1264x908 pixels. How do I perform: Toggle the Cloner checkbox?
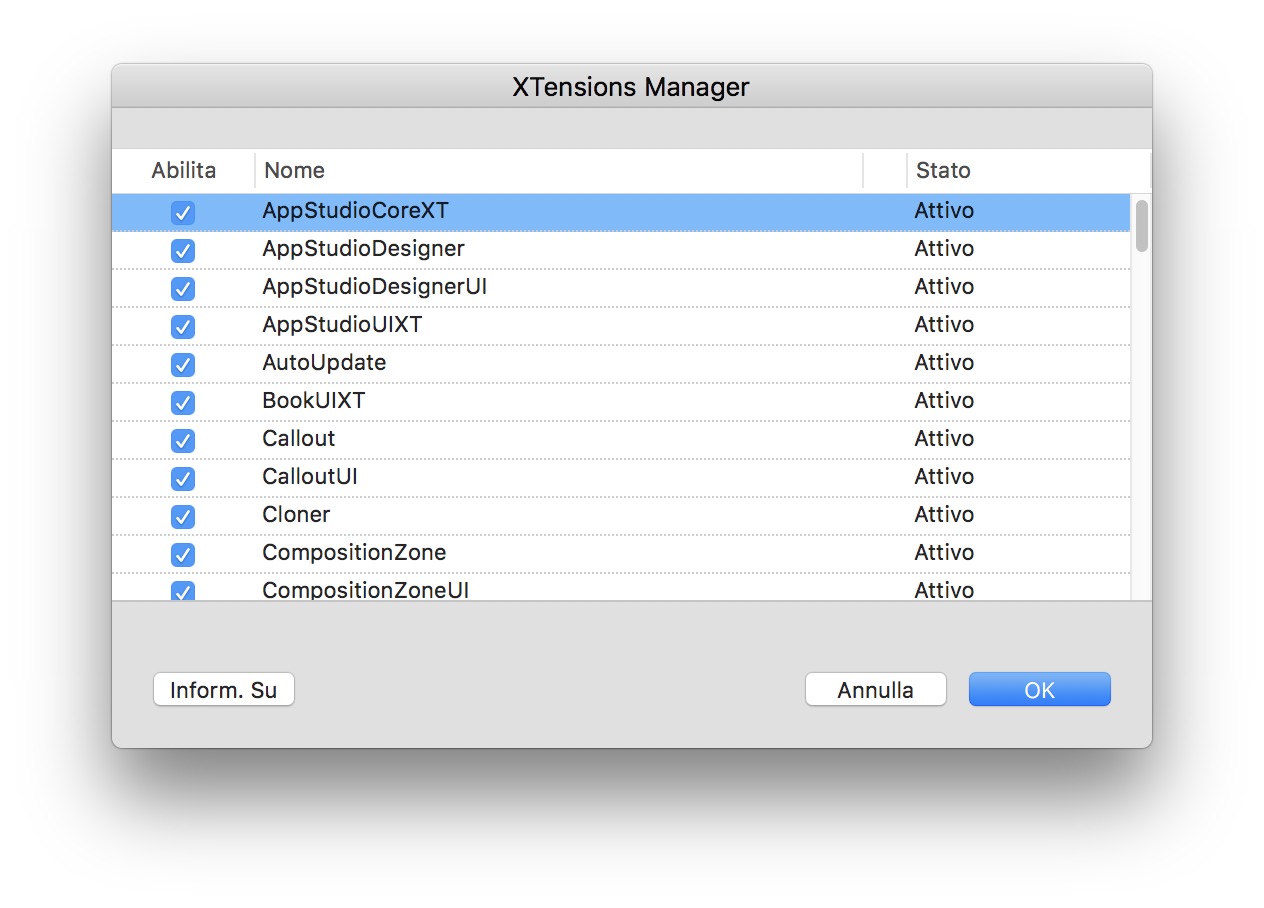tap(183, 516)
